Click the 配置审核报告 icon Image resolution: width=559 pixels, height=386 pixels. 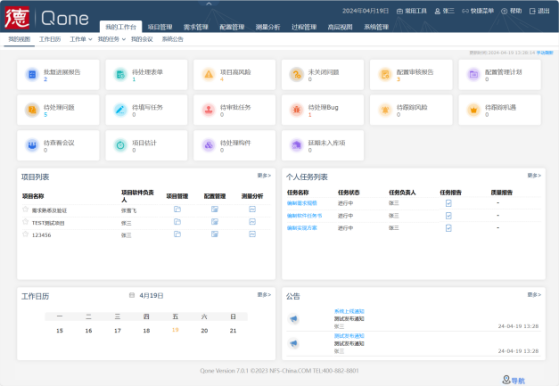coord(385,74)
